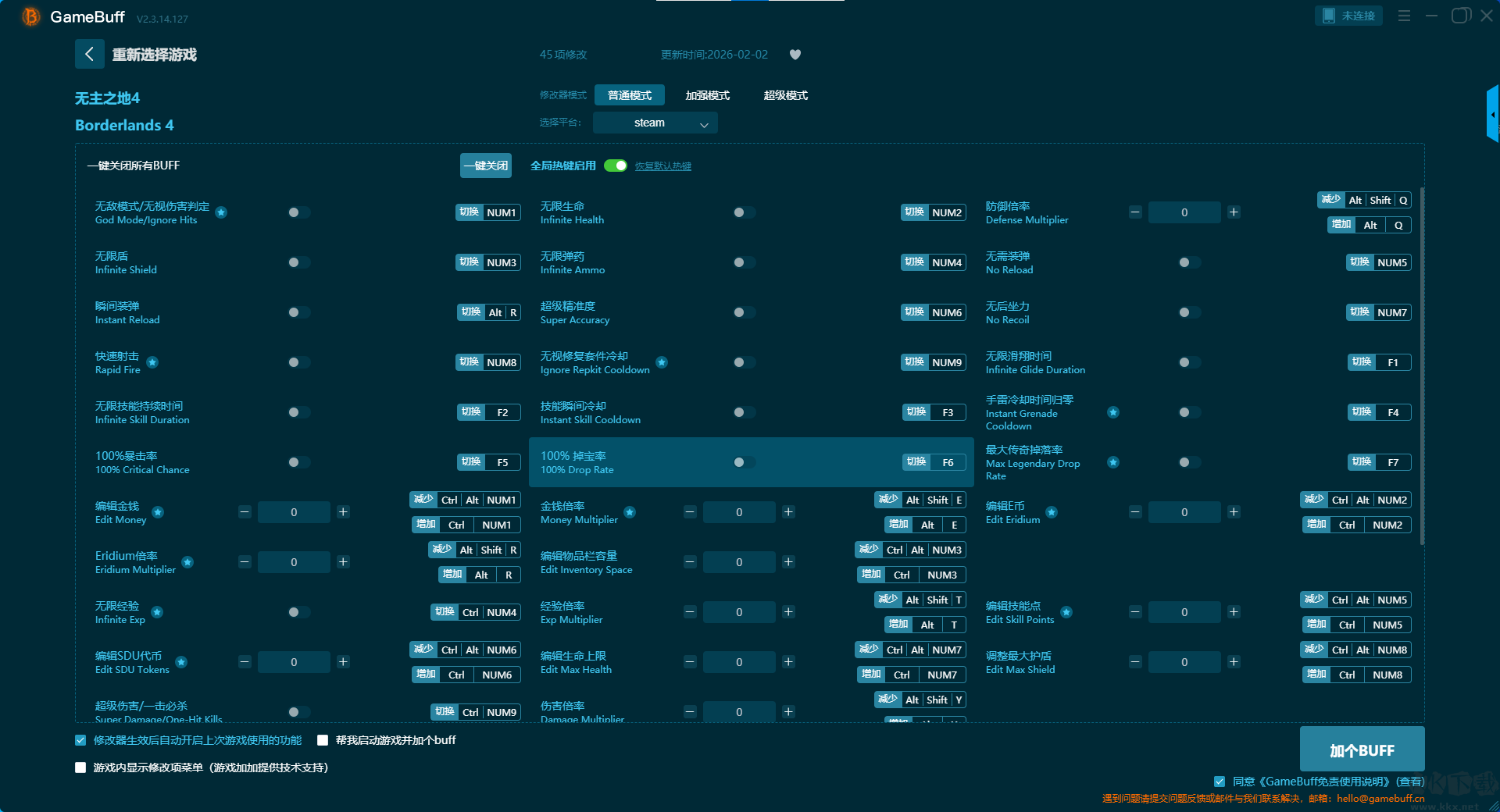Uncheck the disclaimer agreement checkbox
This screenshot has height=812, width=1500.
coord(1220,782)
